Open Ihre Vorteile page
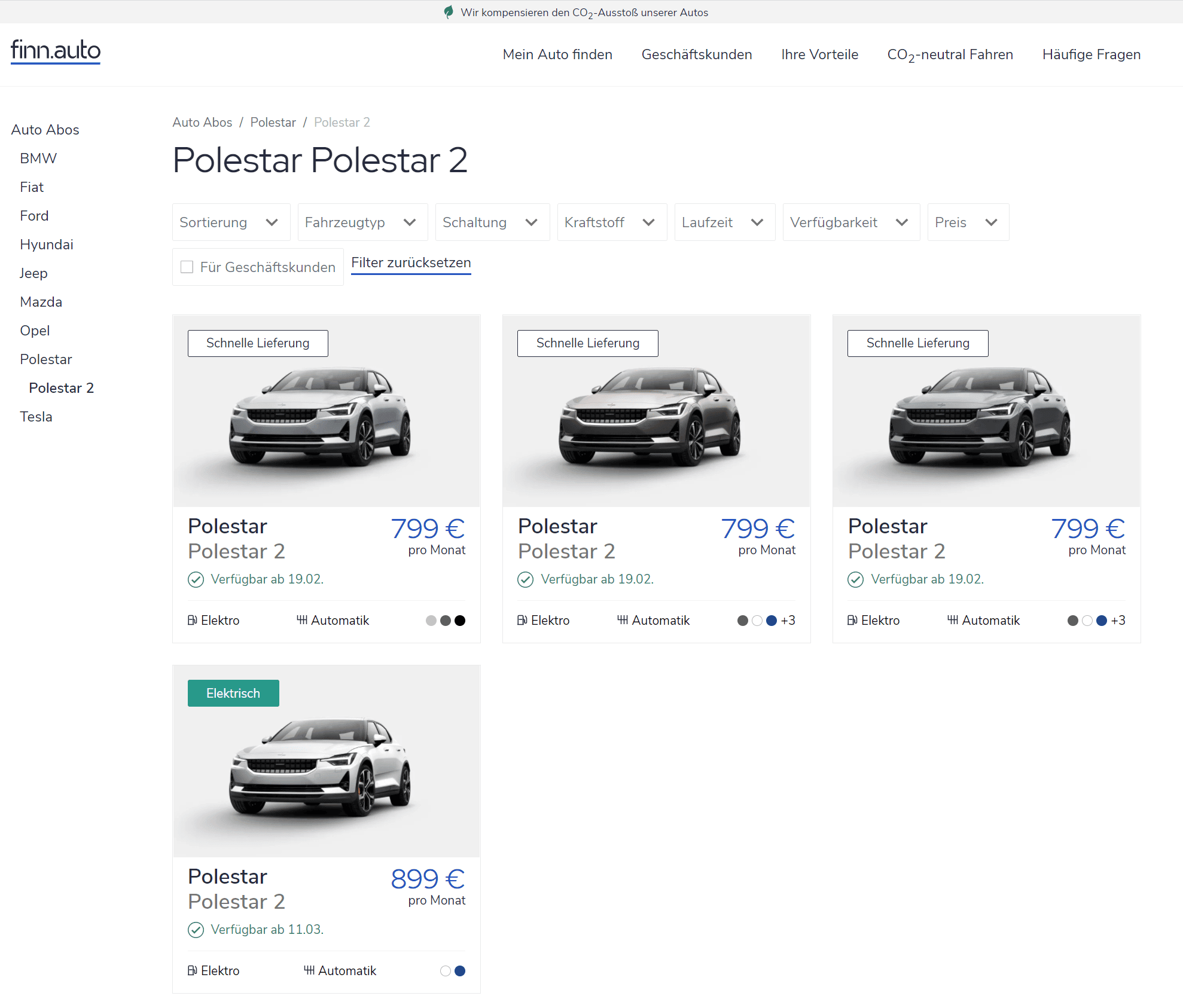The height and width of the screenshot is (1008, 1183). (819, 54)
